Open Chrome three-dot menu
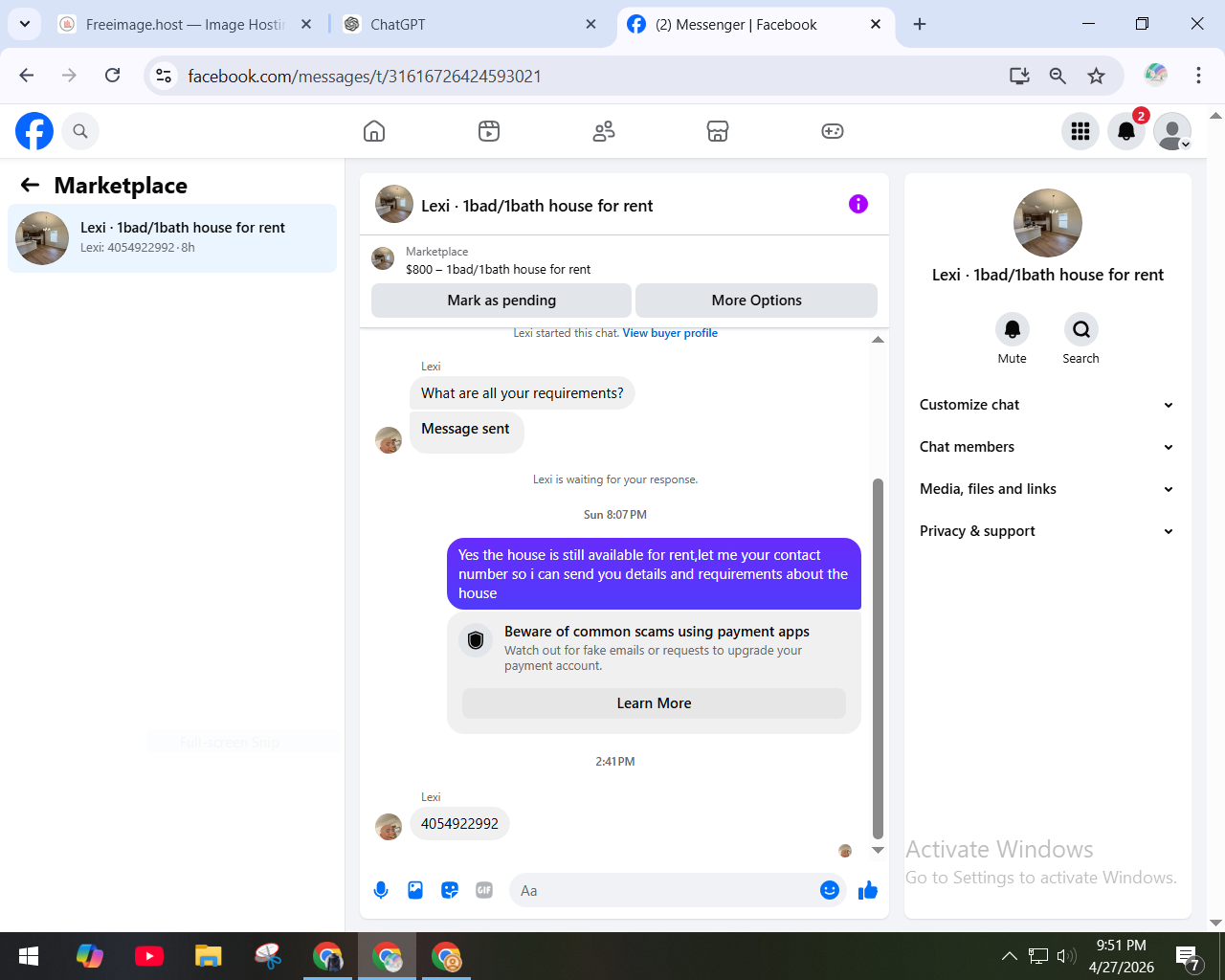The height and width of the screenshot is (980, 1225). pyautogui.click(x=1198, y=76)
